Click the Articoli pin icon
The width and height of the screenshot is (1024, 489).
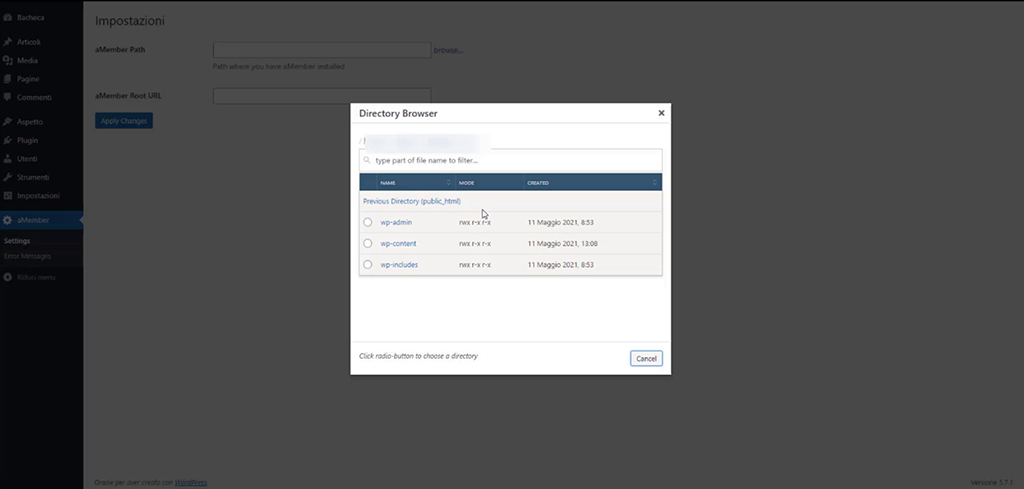8,43
